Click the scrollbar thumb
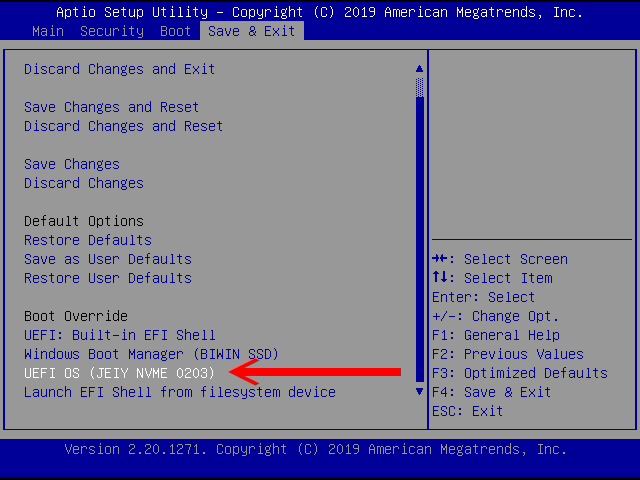This screenshot has height=480, width=640. coord(419,88)
